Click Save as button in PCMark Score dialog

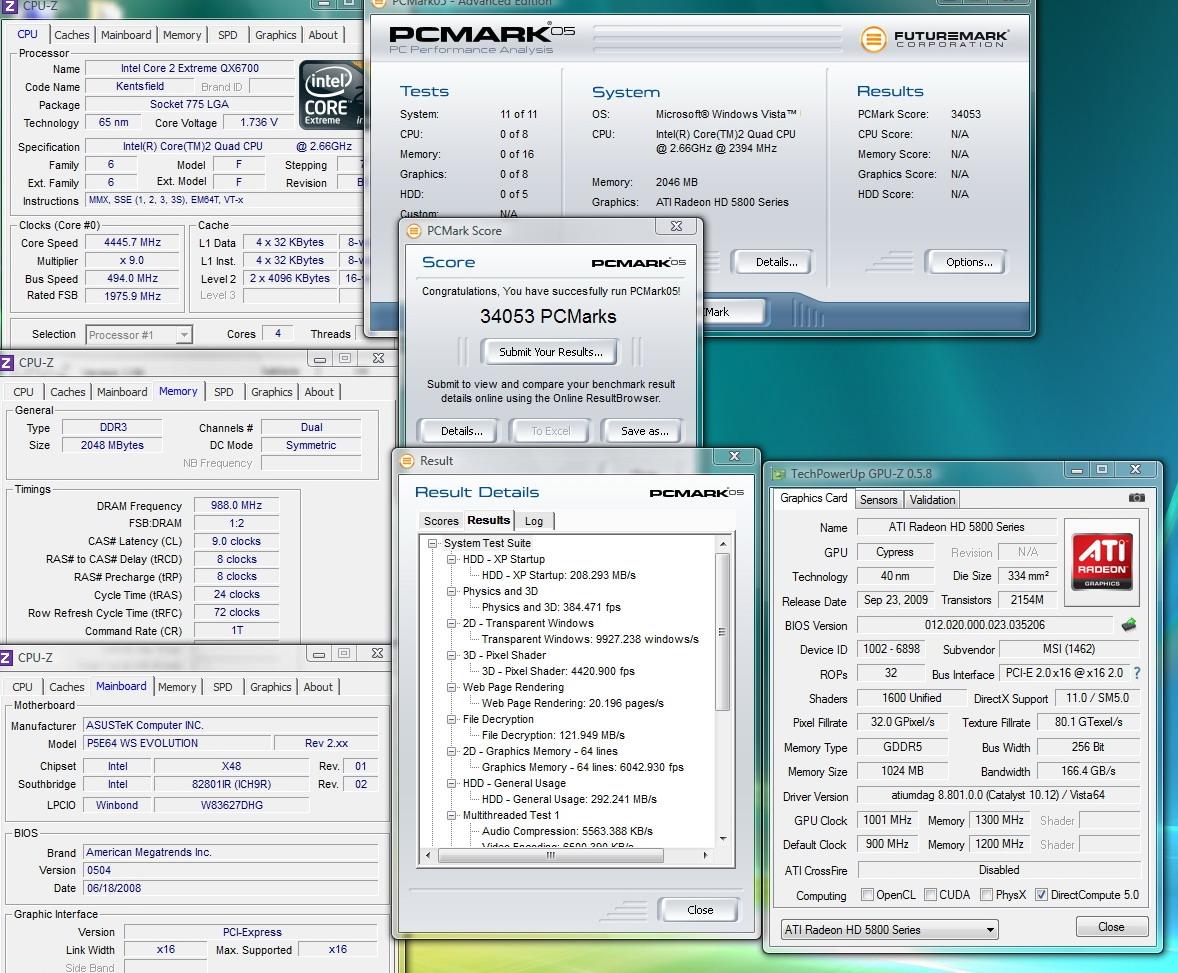tap(644, 431)
